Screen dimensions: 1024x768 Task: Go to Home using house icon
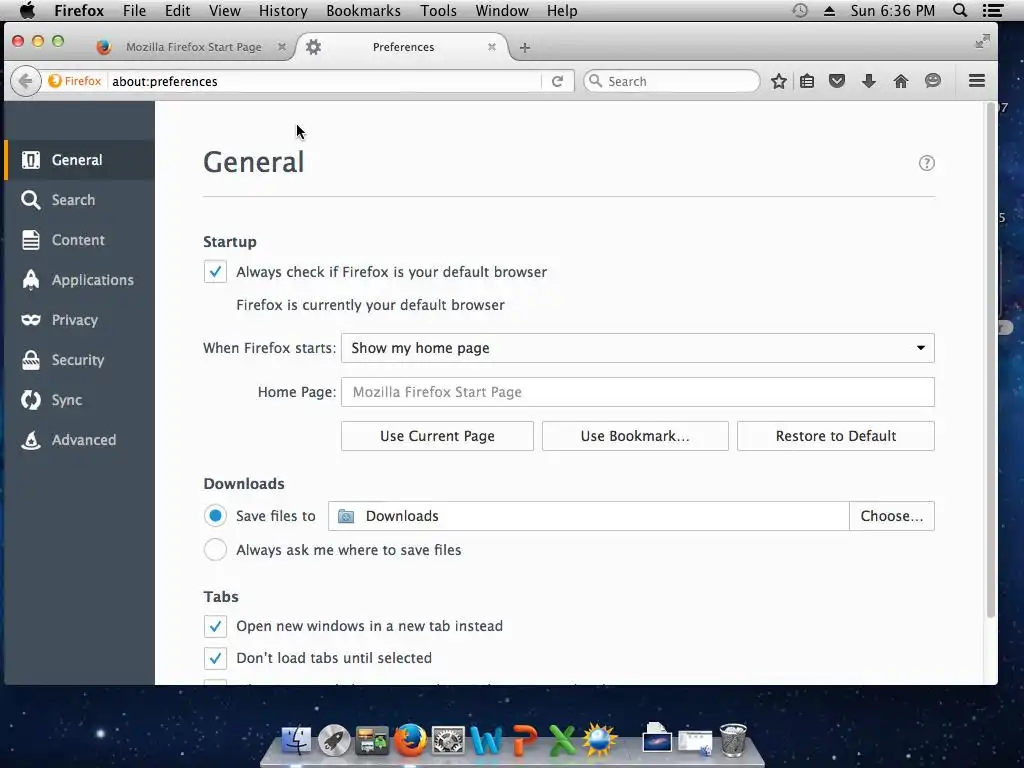pos(901,81)
